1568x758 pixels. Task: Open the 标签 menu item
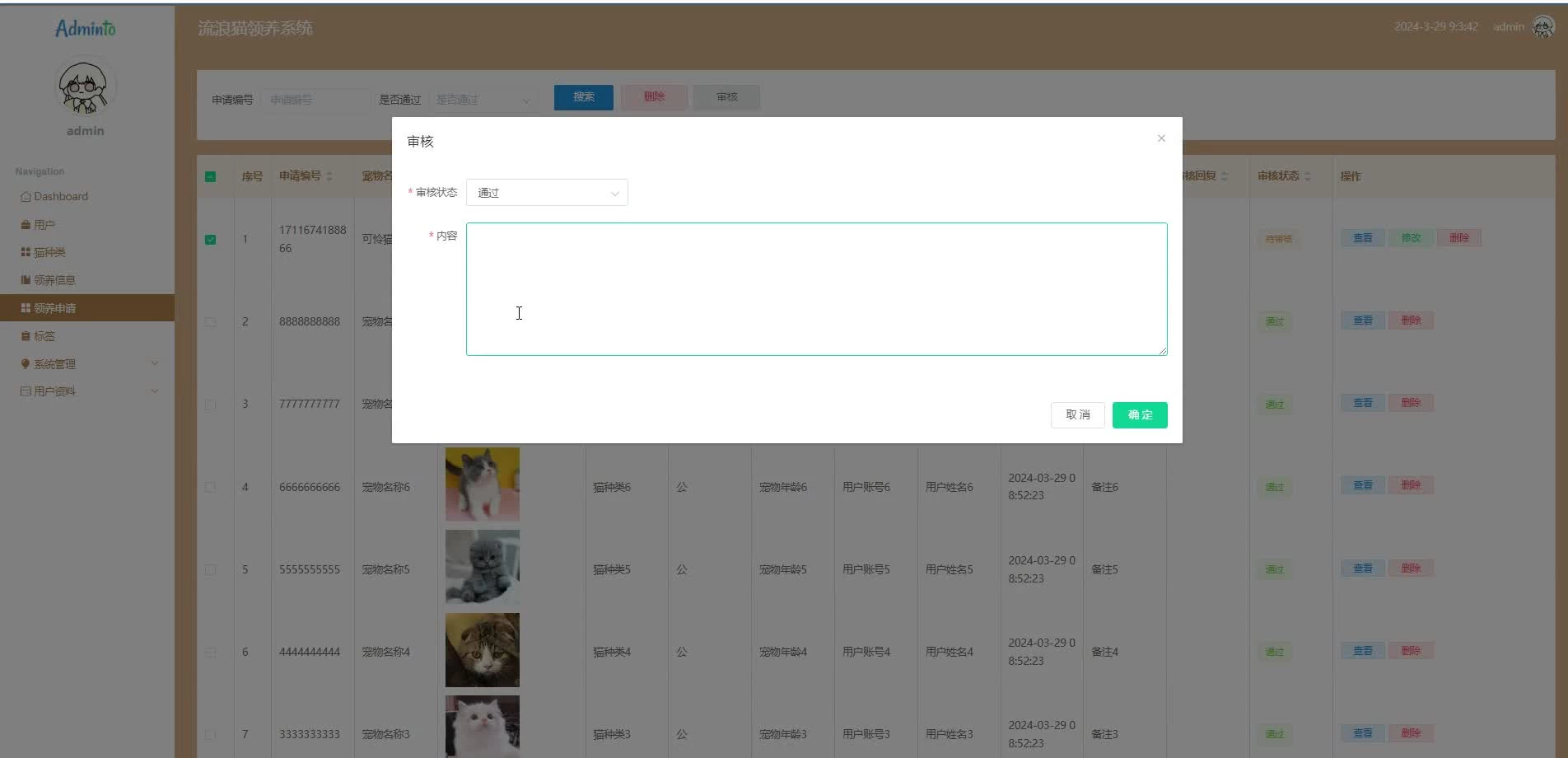click(87, 336)
